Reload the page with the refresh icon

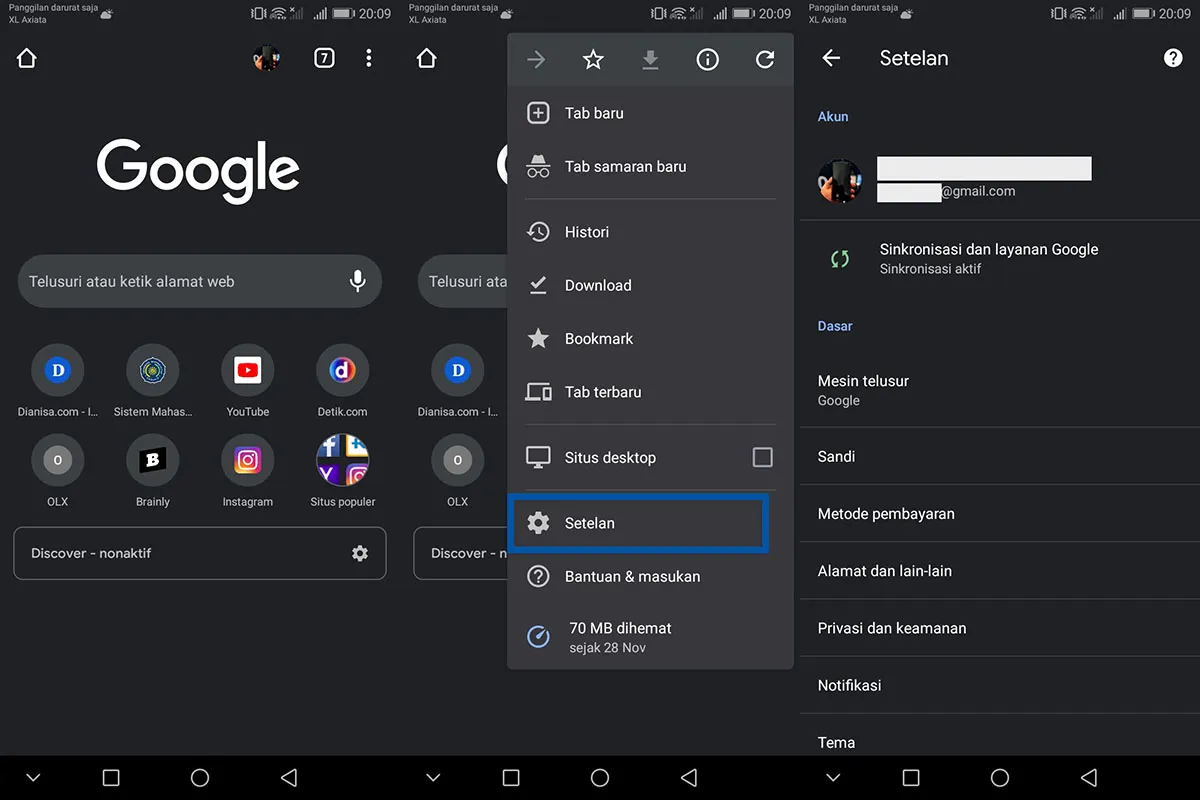point(764,59)
